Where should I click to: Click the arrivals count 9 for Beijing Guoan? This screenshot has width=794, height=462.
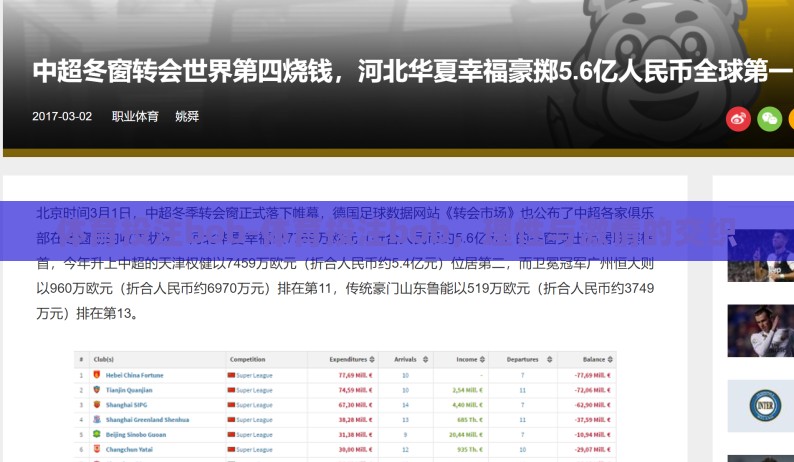tap(405, 435)
